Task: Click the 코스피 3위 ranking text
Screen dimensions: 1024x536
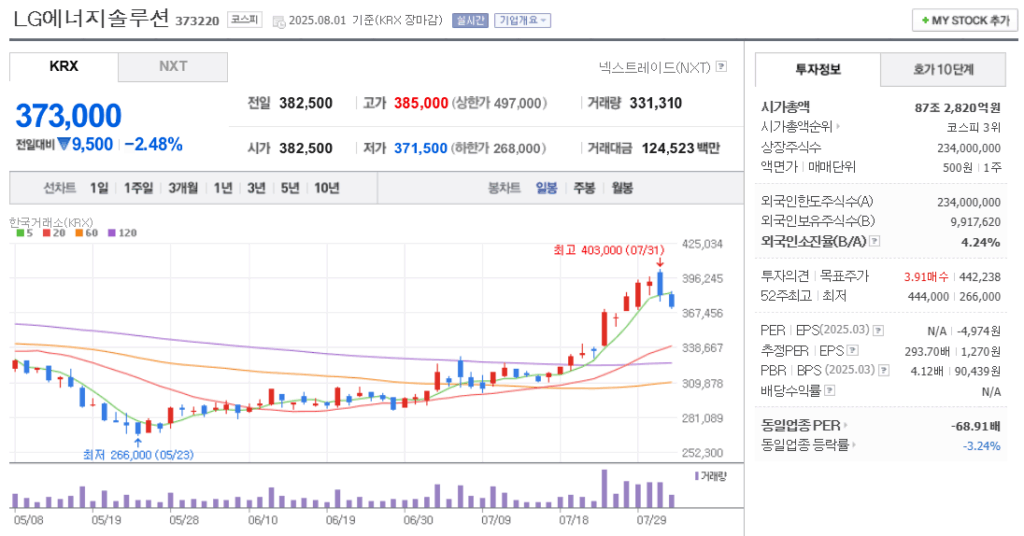Action: click(x=974, y=127)
